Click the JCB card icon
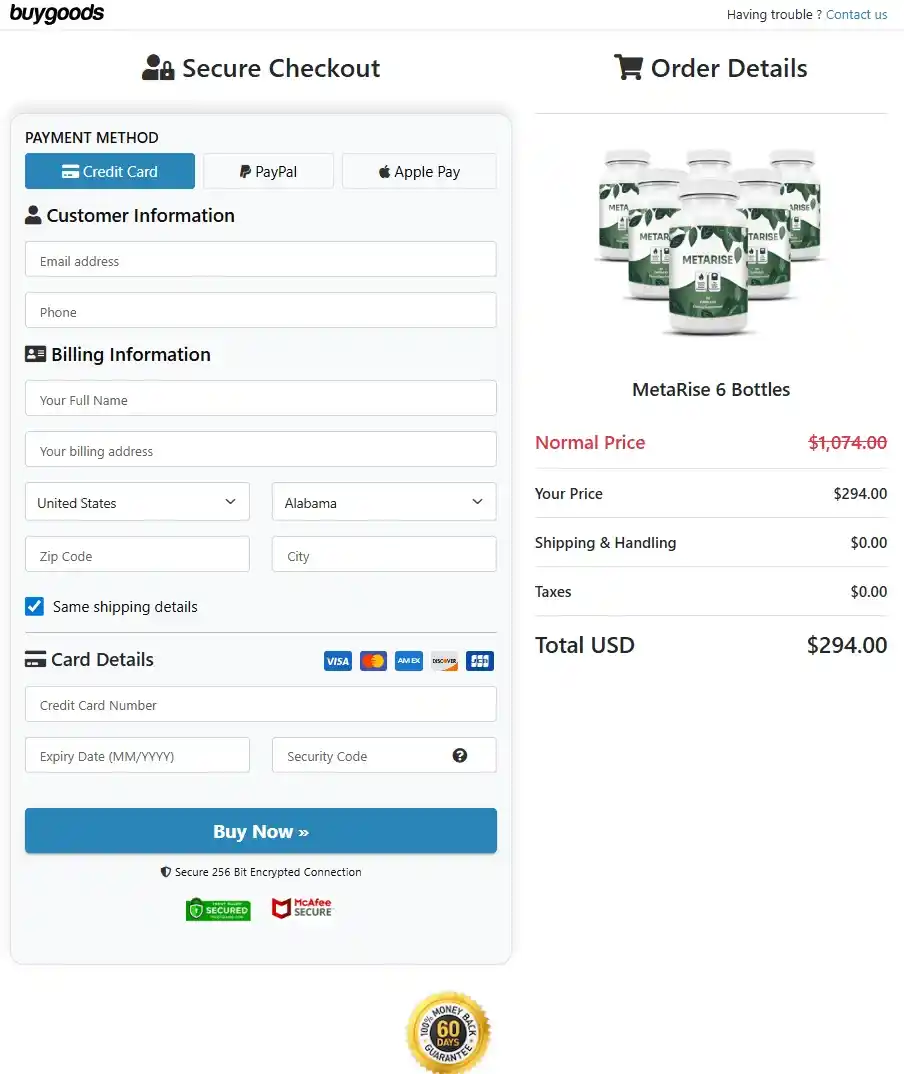 click(480, 661)
